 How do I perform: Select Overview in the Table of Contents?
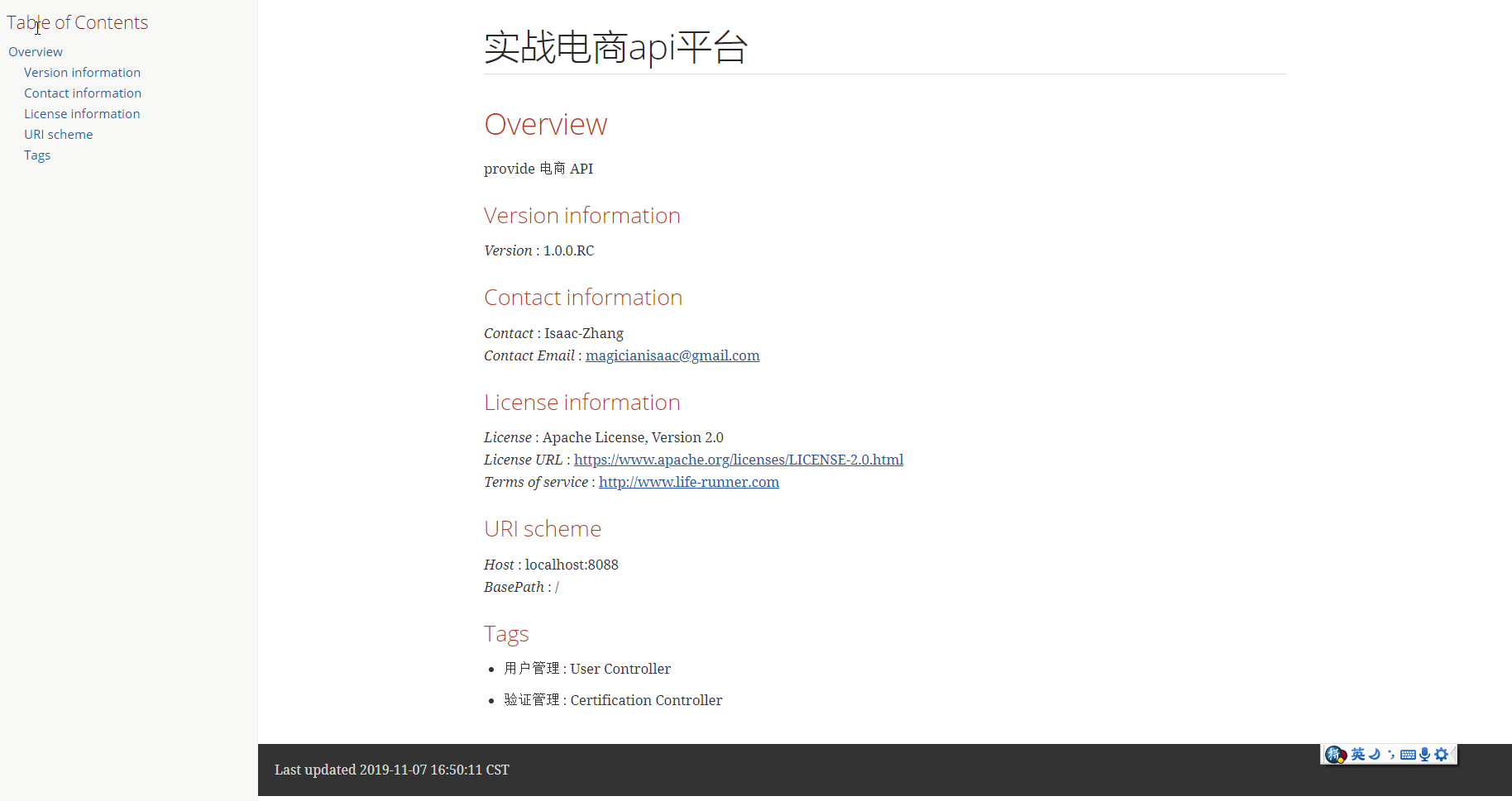(36, 51)
